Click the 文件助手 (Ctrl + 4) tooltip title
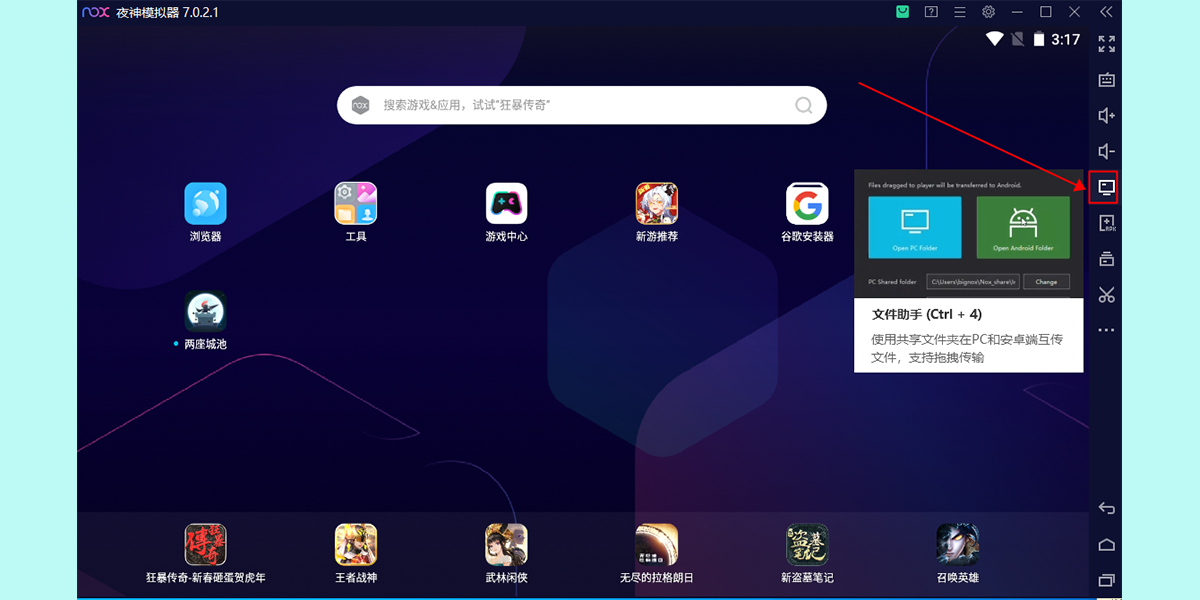The height and width of the screenshot is (600, 1200). pos(927,314)
